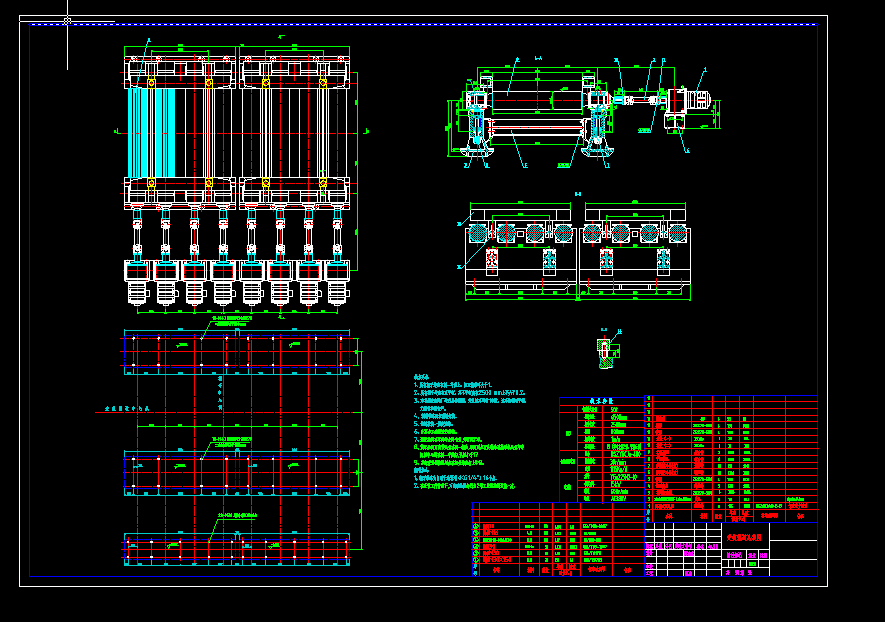Image resolution: width=885 pixels, height=622 pixels.
Task: Click the green leader note above top foundation plan
Action: click(232, 321)
